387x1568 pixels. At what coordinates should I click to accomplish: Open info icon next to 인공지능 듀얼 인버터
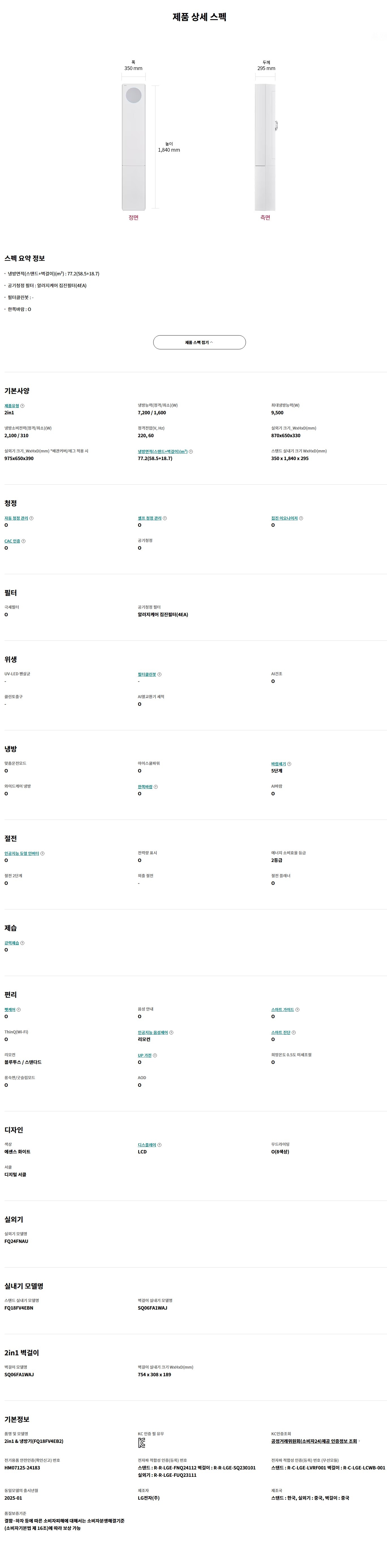(x=43, y=853)
